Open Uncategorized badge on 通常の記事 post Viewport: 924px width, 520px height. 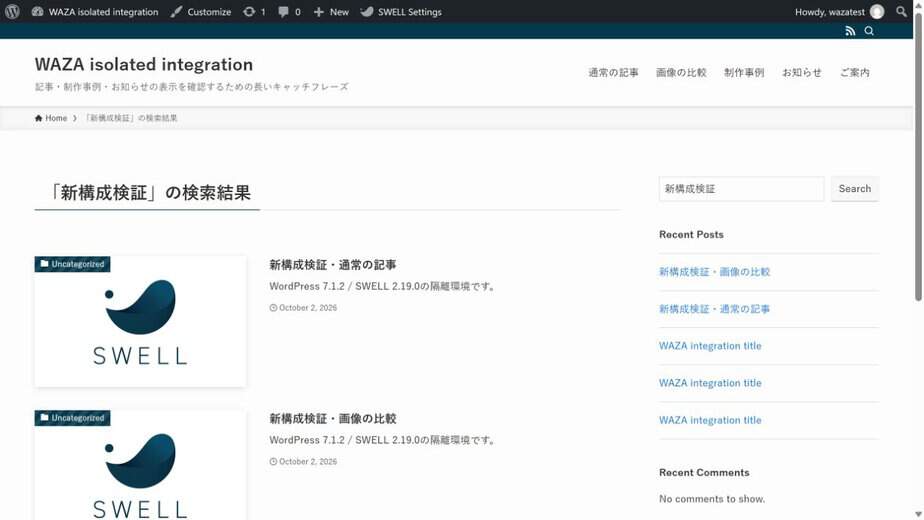(x=72, y=264)
